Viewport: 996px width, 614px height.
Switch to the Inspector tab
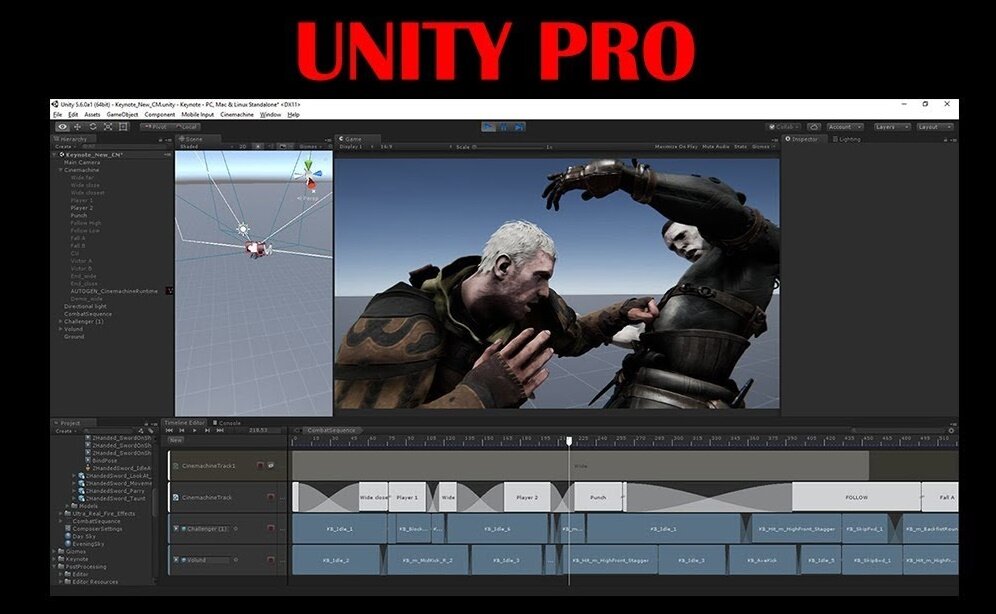tap(804, 138)
